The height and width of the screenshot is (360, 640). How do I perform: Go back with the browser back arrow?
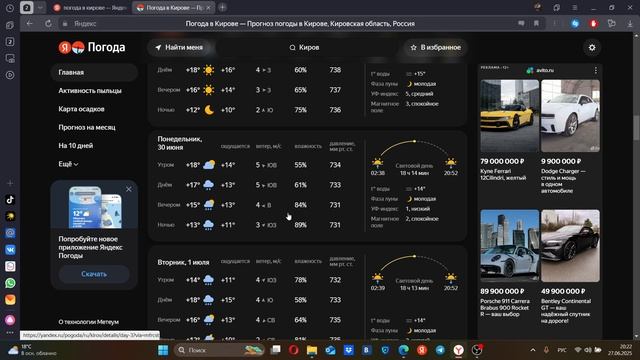(29, 24)
